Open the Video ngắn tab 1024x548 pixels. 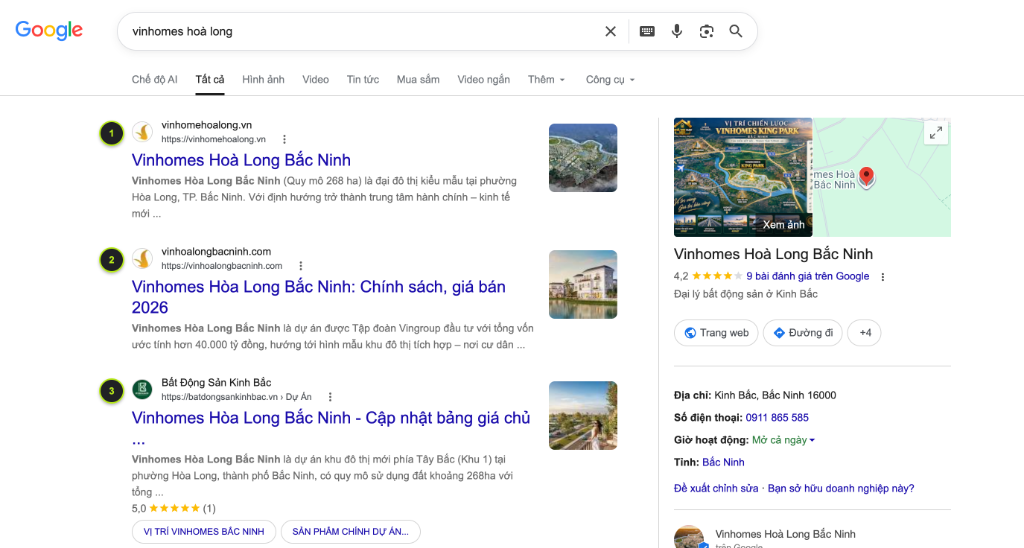pos(483,80)
